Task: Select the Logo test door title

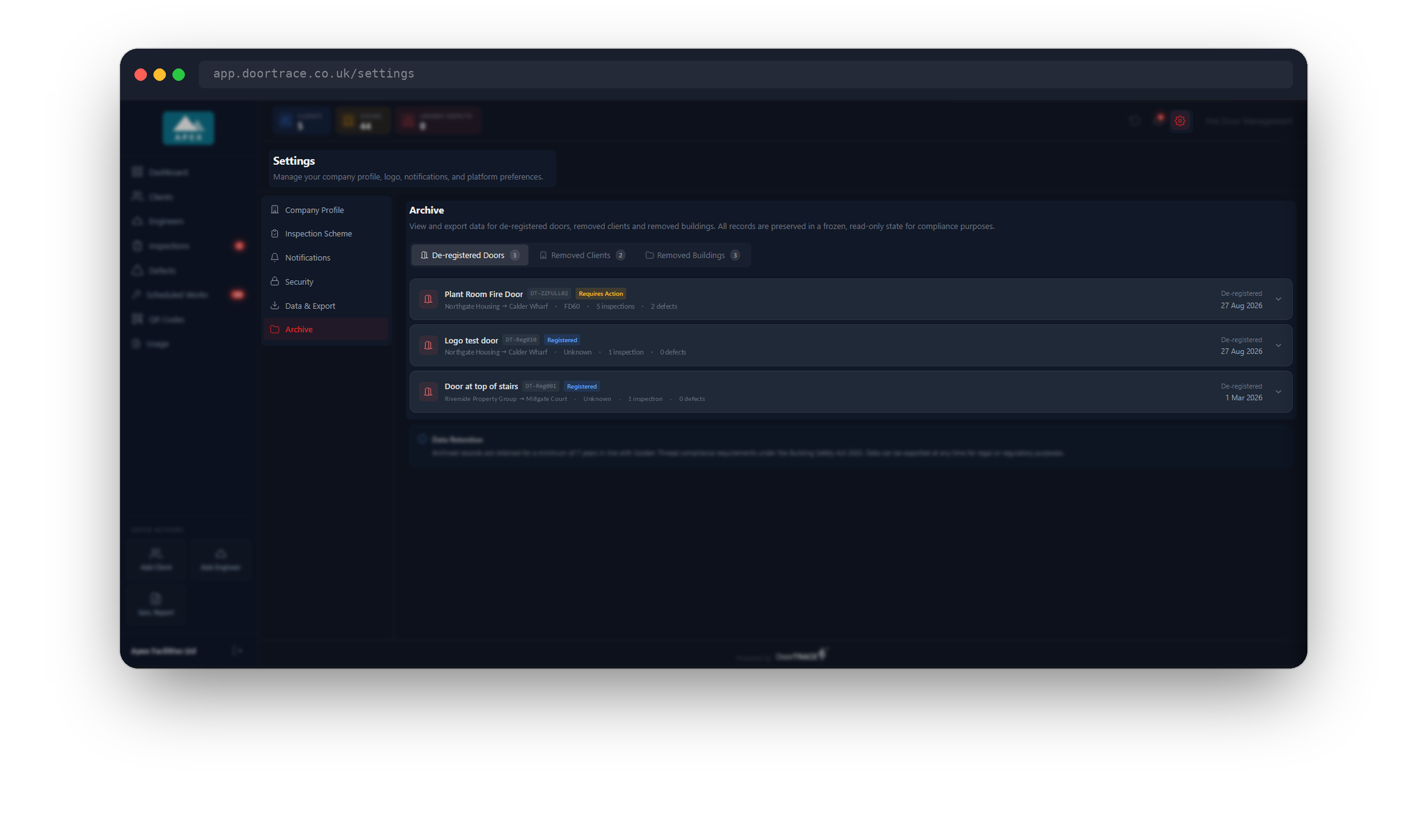Action: coord(471,341)
